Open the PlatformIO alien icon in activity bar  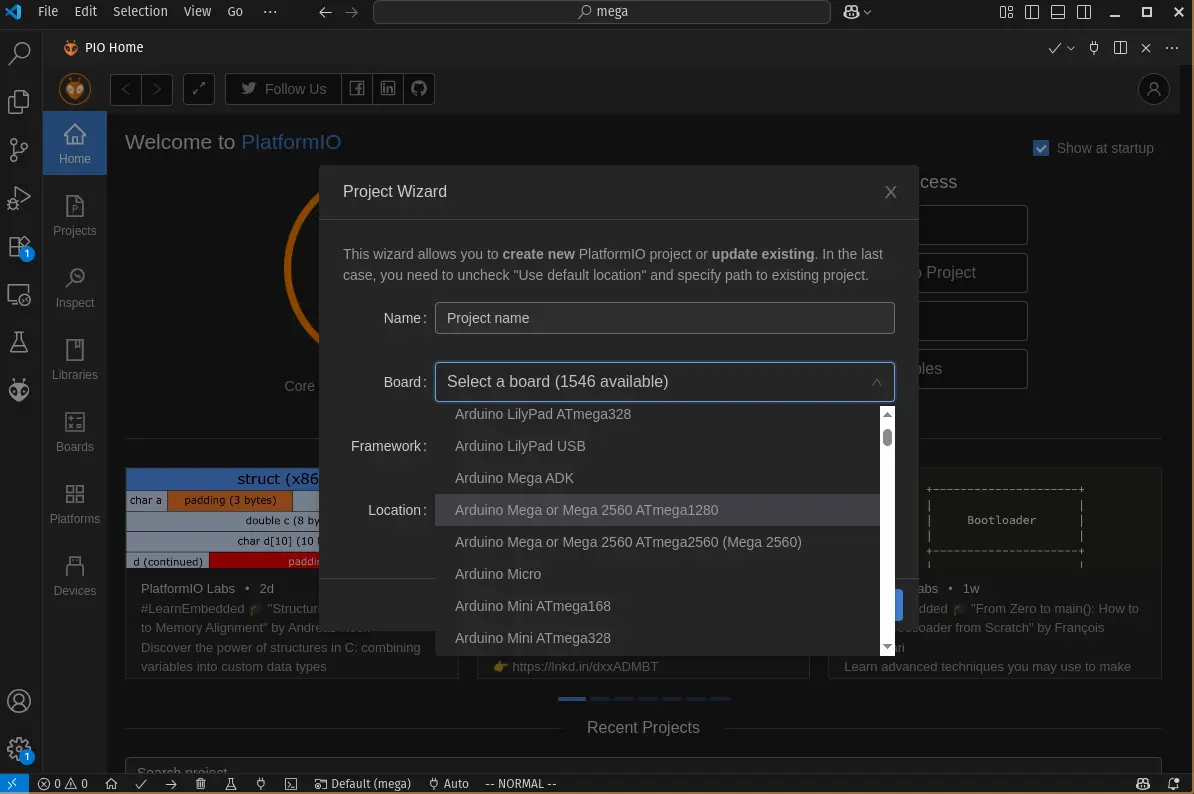19,390
